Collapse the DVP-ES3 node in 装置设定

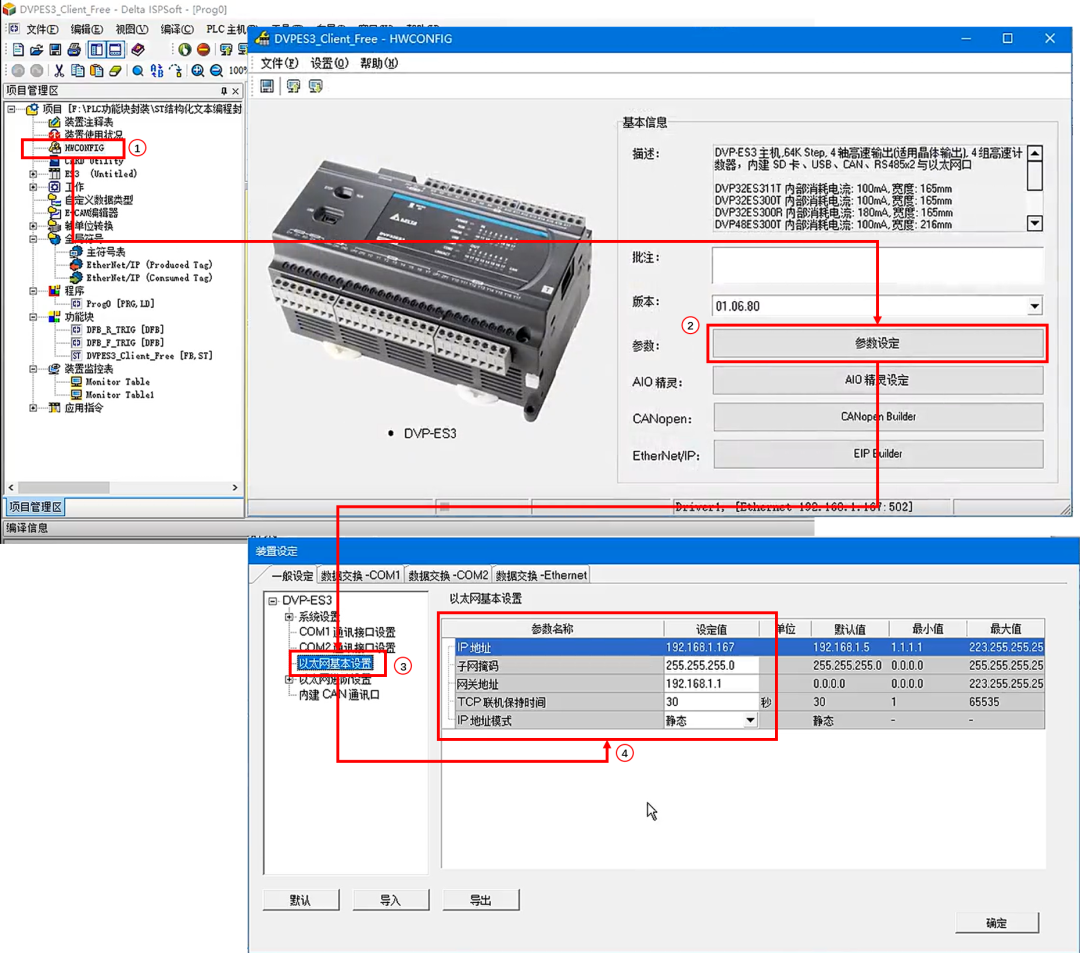click(x=273, y=600)
